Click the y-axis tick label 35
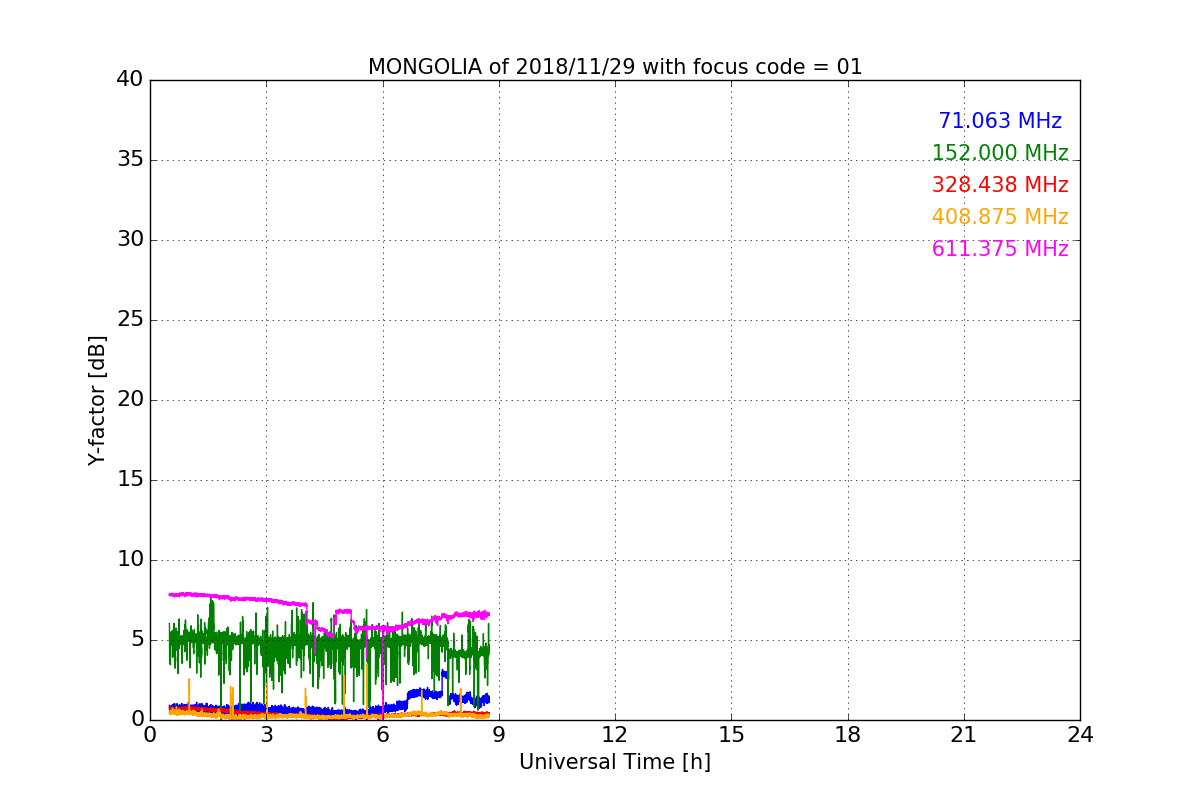Viewport: 1200px width, 800px height. 130,160
